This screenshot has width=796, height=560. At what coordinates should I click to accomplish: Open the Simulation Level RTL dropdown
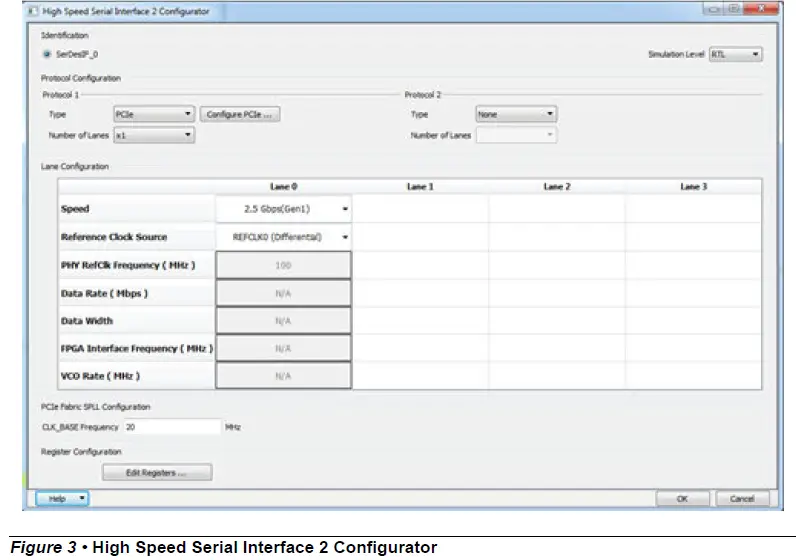(736, 54)
